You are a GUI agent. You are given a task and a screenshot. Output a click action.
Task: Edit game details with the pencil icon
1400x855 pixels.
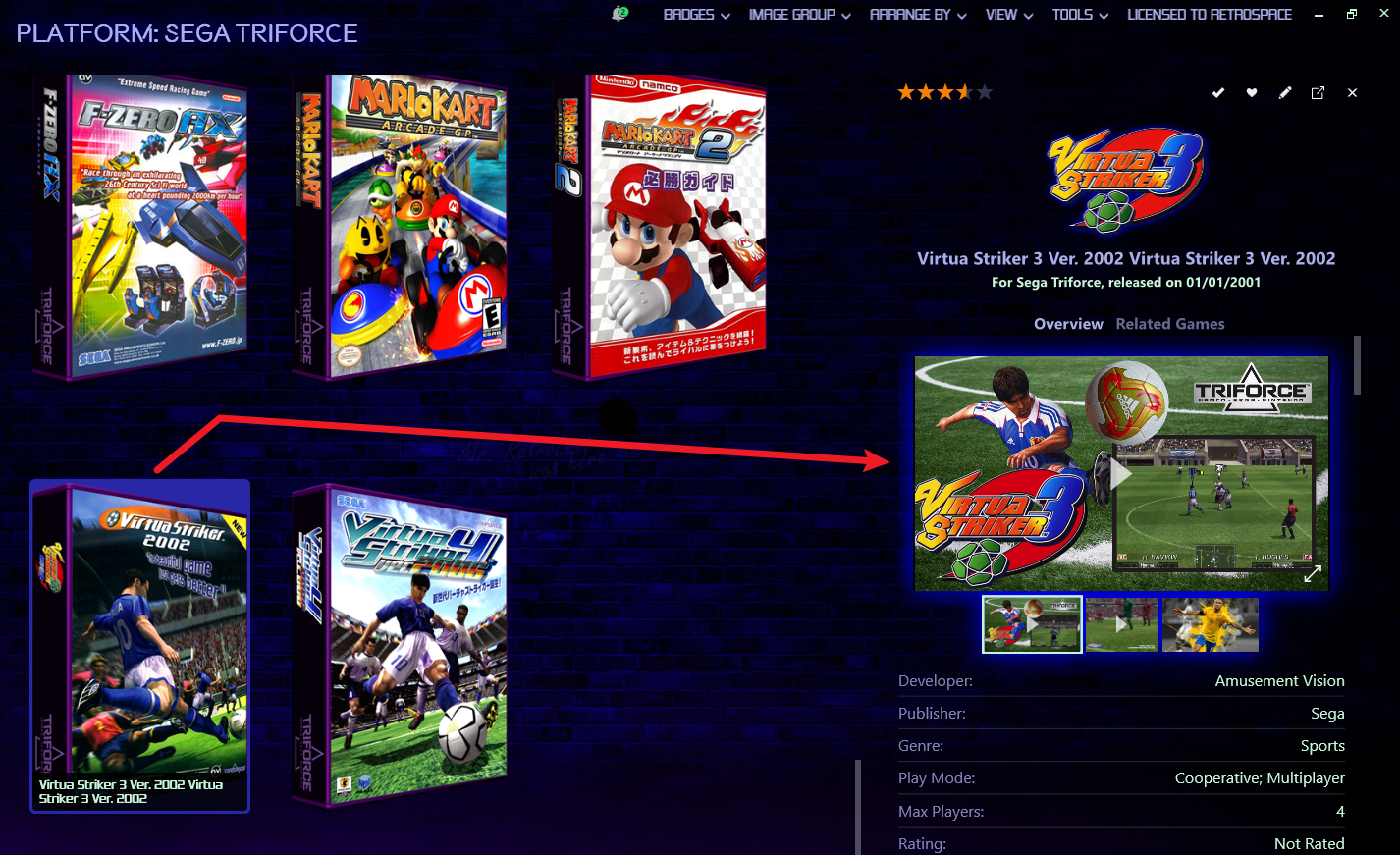pos(1285,92)
